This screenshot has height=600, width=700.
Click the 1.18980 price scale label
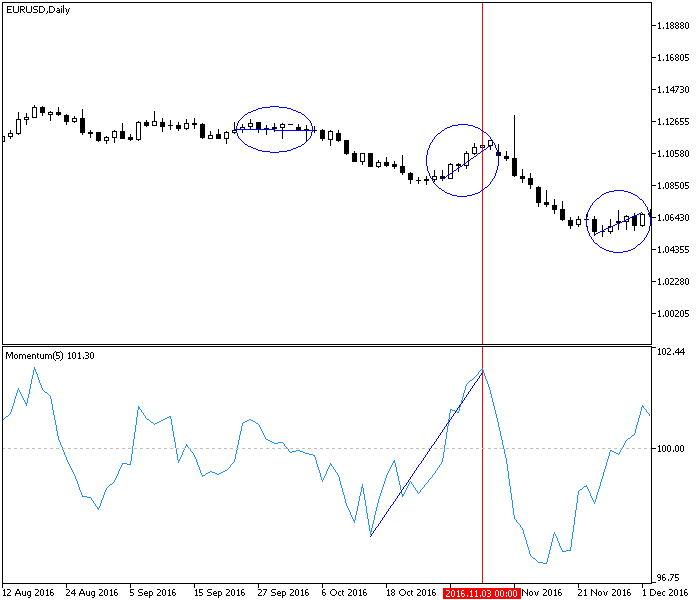[671, 26]
